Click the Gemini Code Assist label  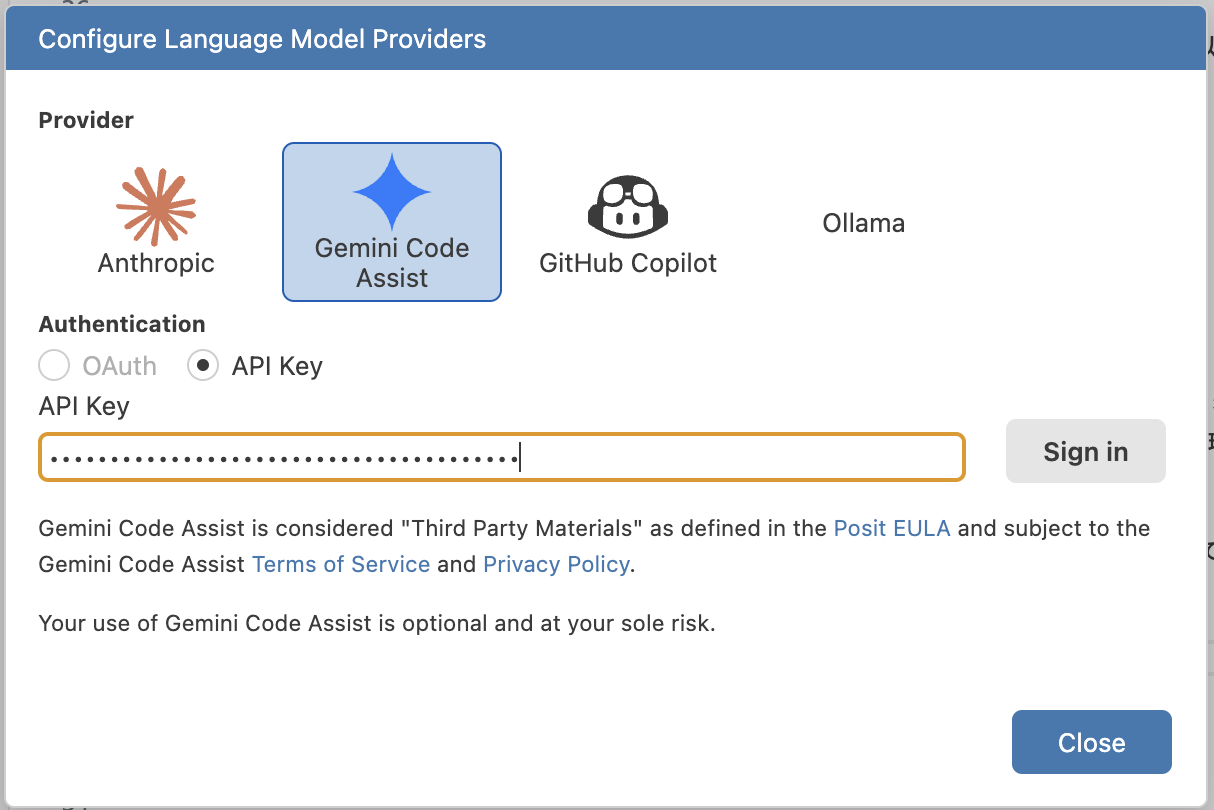pyautogui.click(x=392, y=263)
